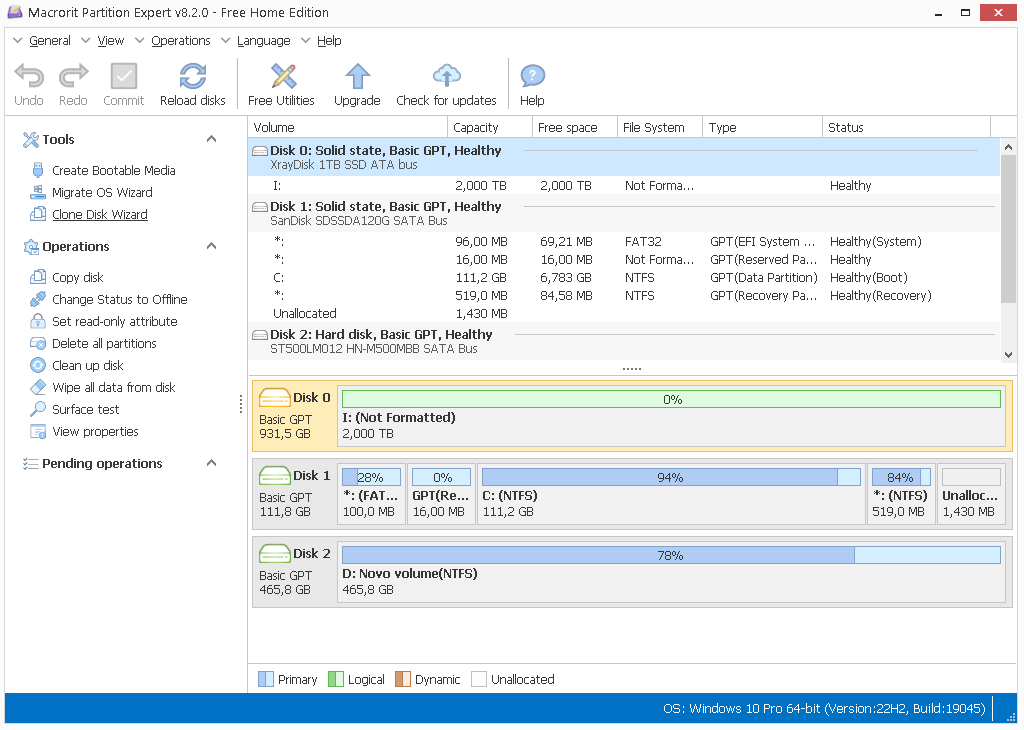The width and height of the screenshot is (1024, 730).
Task: Click the Primary legend color swatch
Action: 266,679
